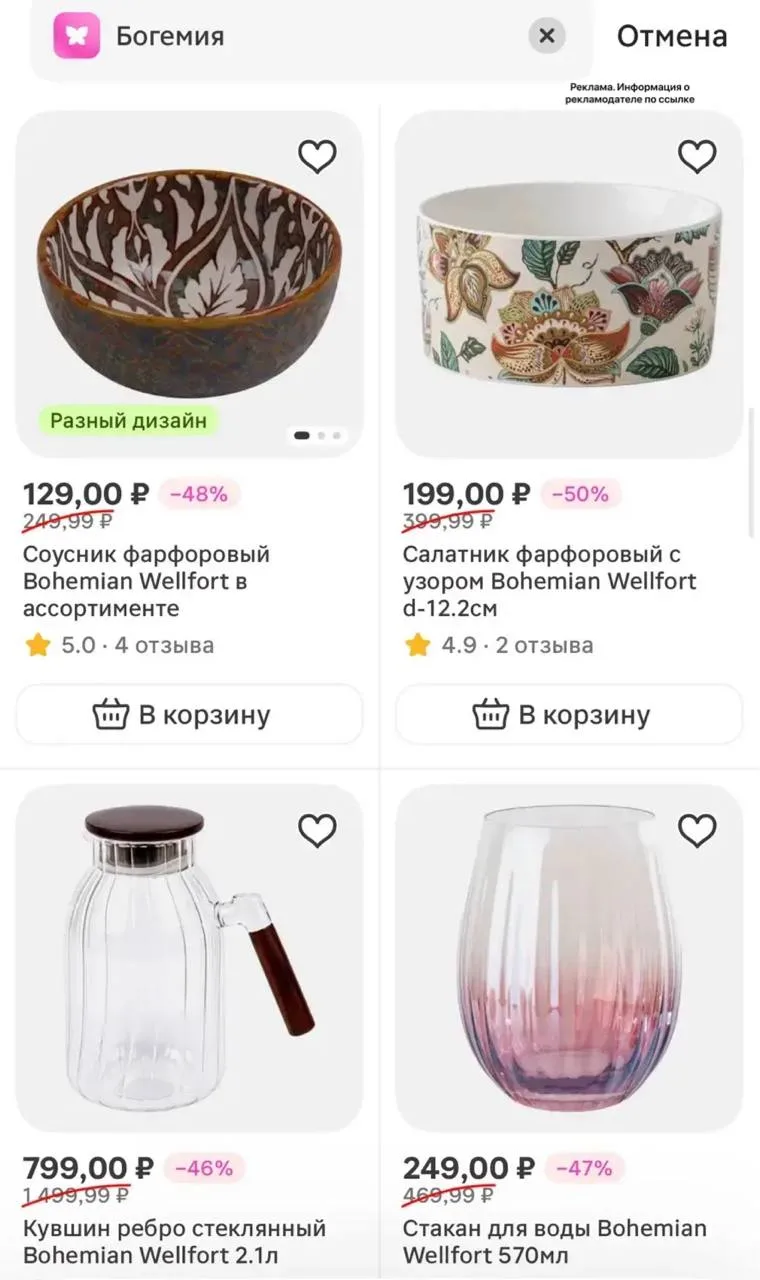Tap the image carousel dots on the sauce bowl
760x1280 pixels.
pos(317,435)
